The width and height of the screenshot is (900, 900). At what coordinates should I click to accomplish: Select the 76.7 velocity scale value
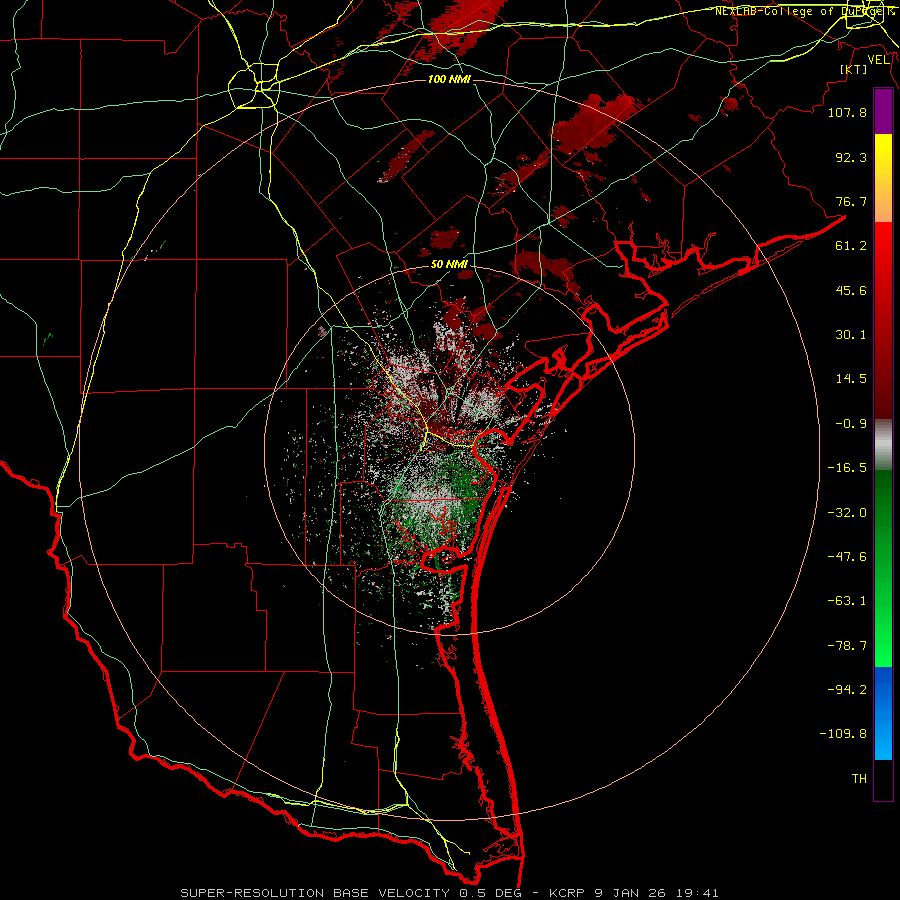coord(851,201)
